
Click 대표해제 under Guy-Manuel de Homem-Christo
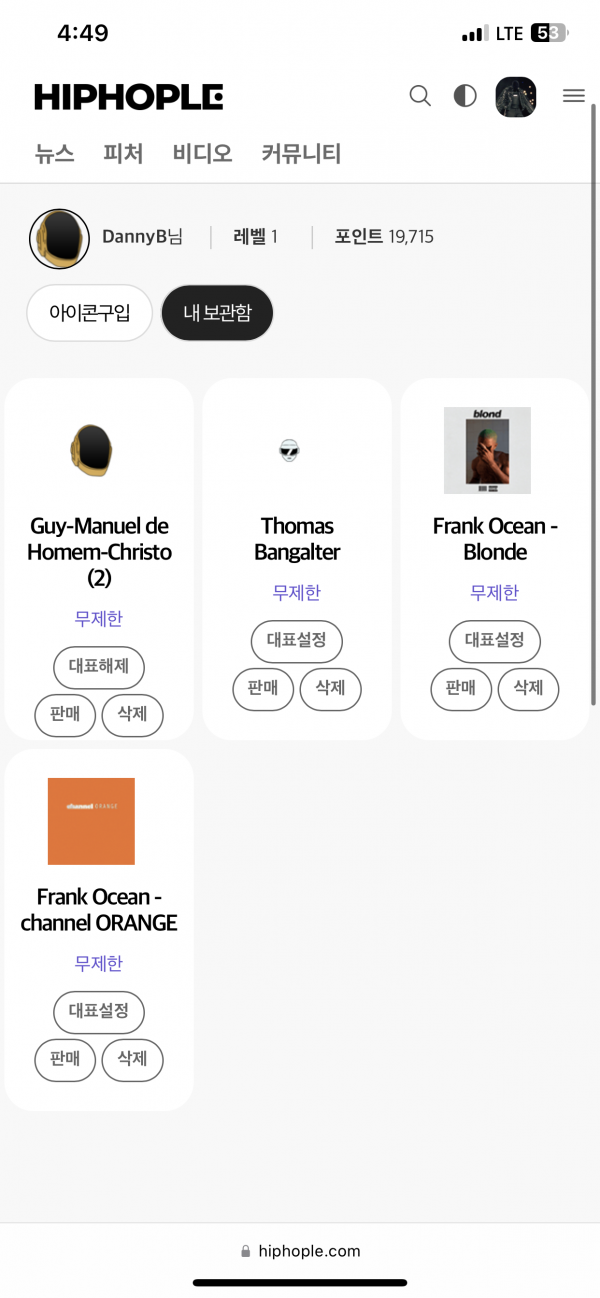pos(99,668)
